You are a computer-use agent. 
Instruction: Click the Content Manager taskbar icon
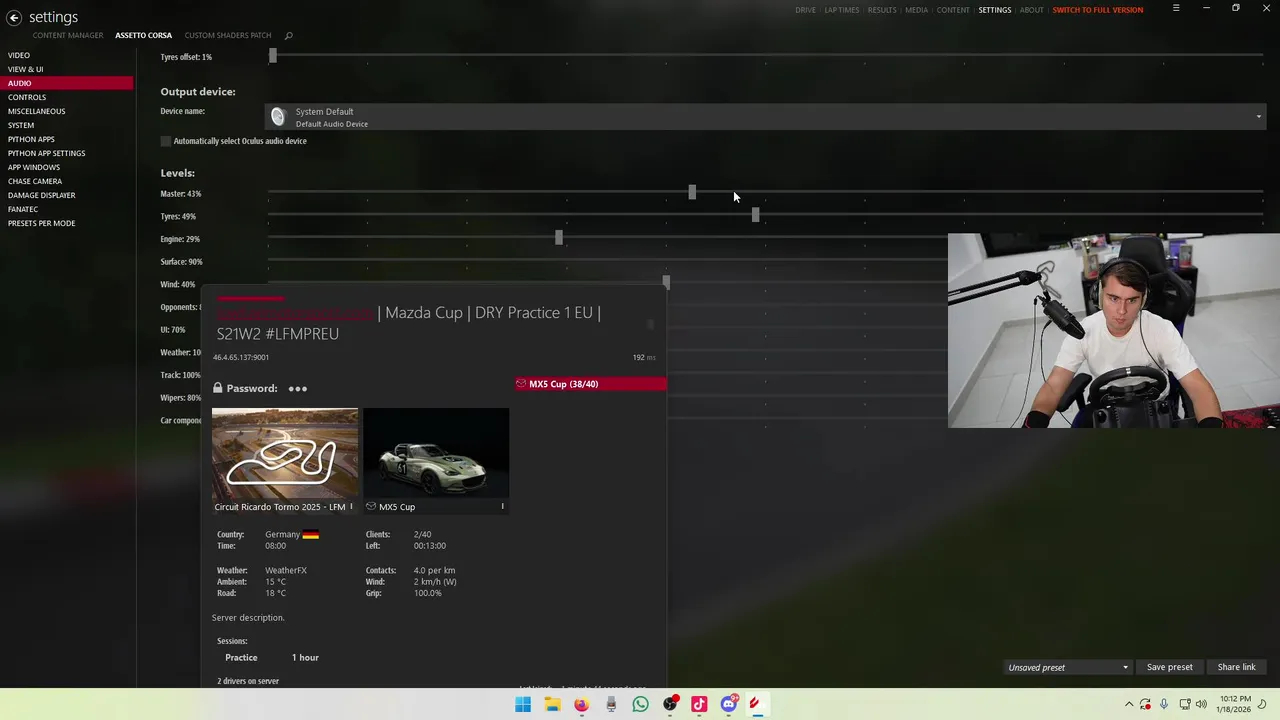click(x=758, y=704)
